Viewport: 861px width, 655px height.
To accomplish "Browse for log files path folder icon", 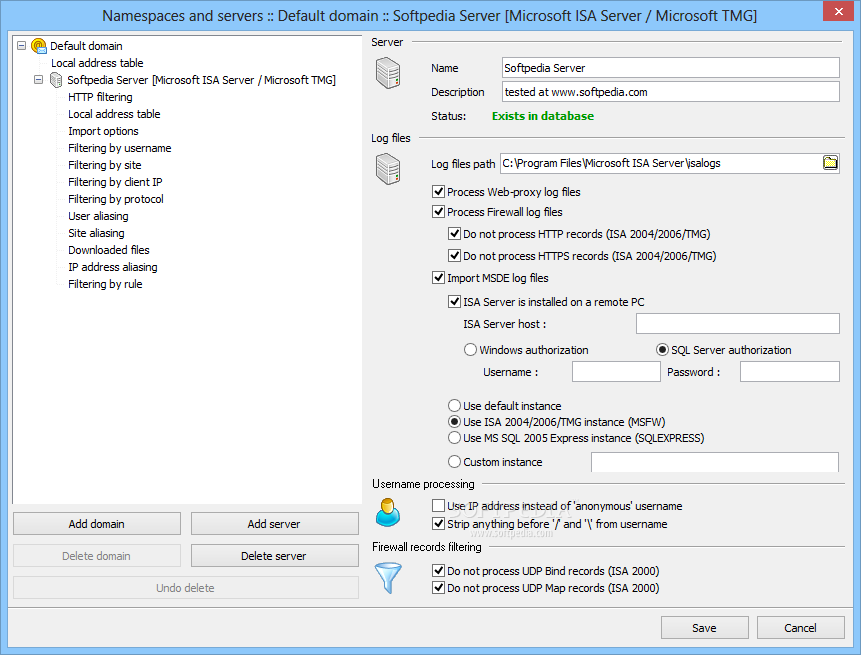I will 830,163.
